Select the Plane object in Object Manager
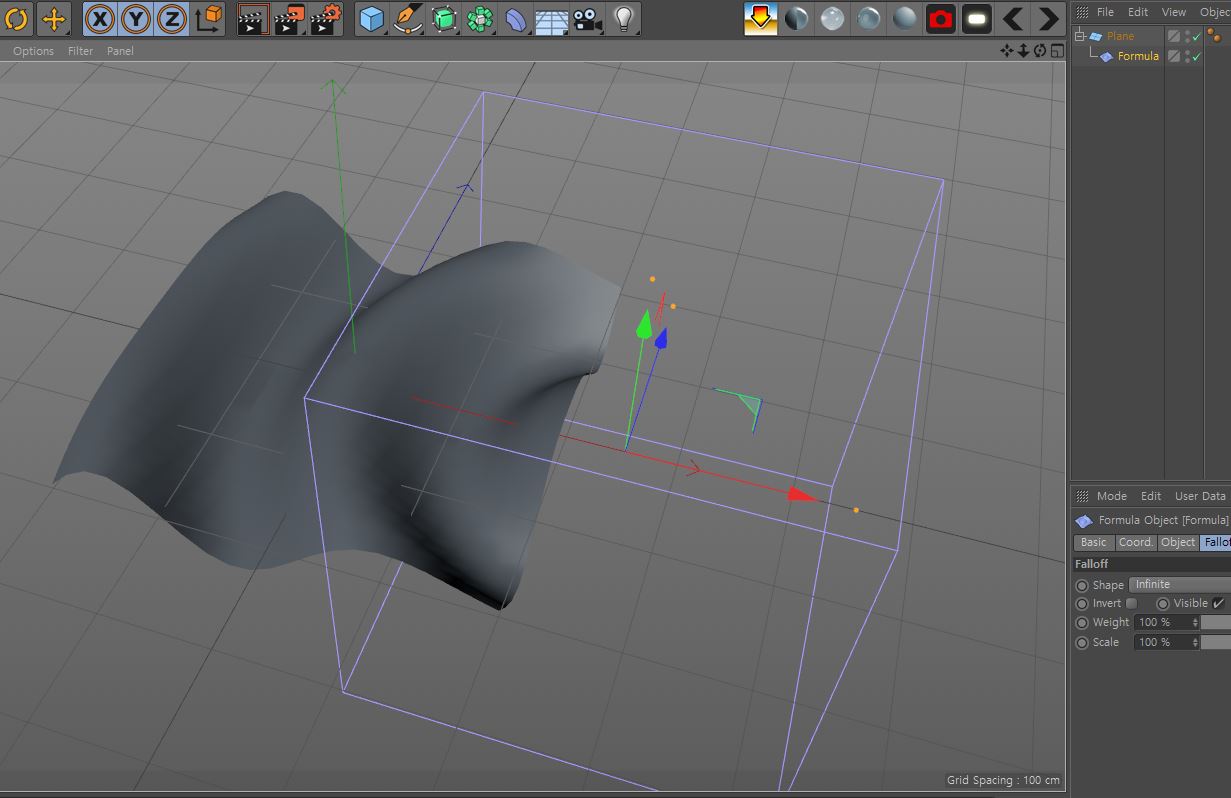The height and width of the screenshot is (798, 1231). 1120,36
